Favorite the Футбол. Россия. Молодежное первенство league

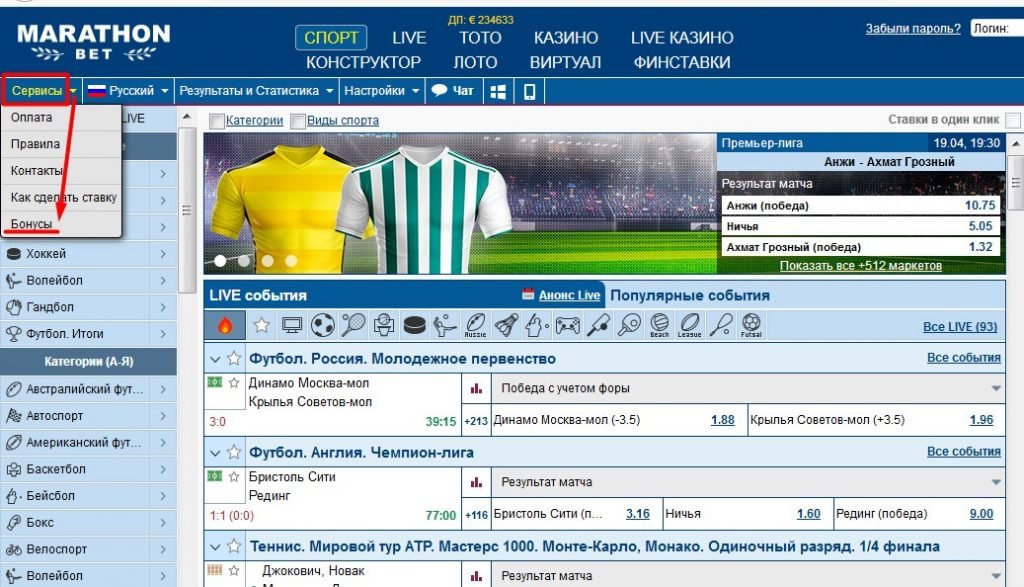click(x=234, y=358)
